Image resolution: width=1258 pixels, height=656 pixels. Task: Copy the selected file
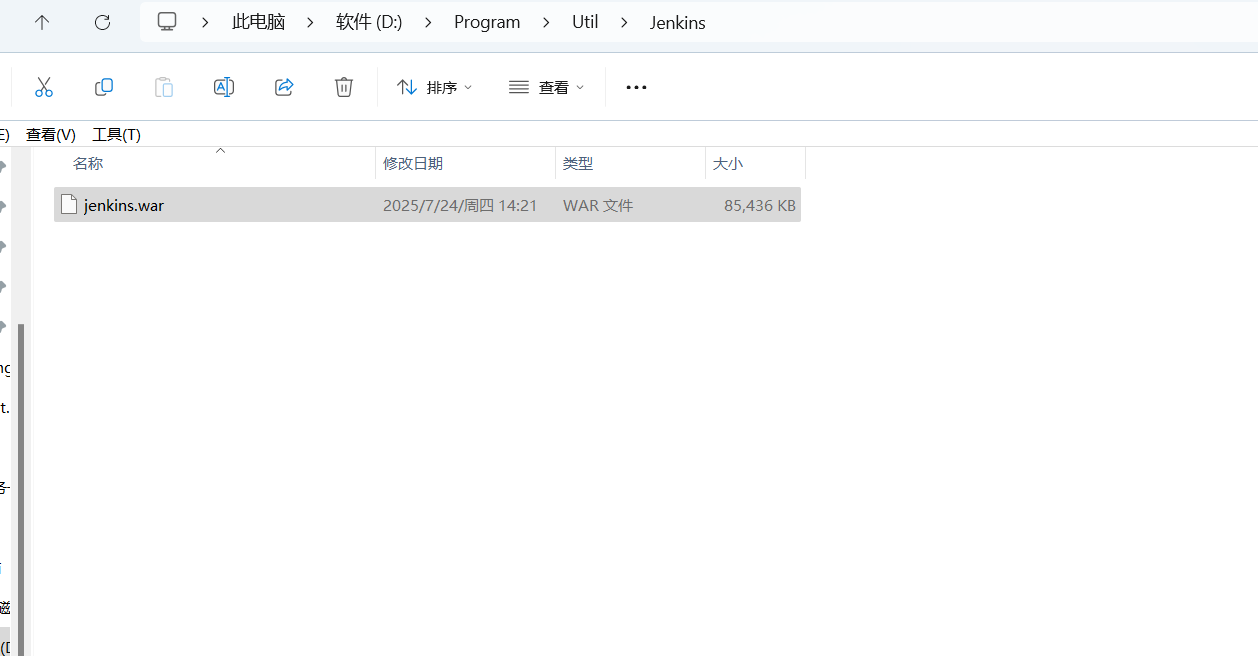[104, 87]
